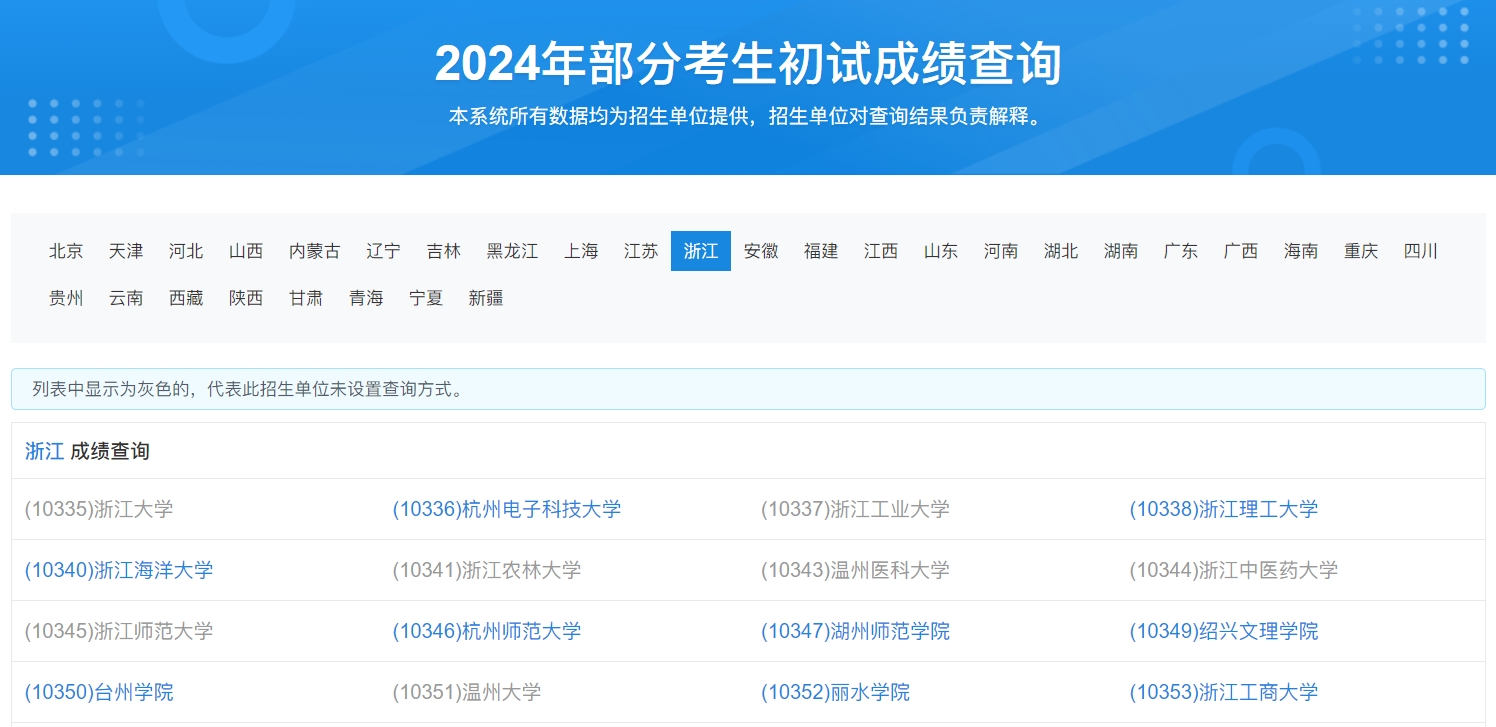Select the 吉林 province tab
The height and width of the screenshot is (727, 1496).
443,251
